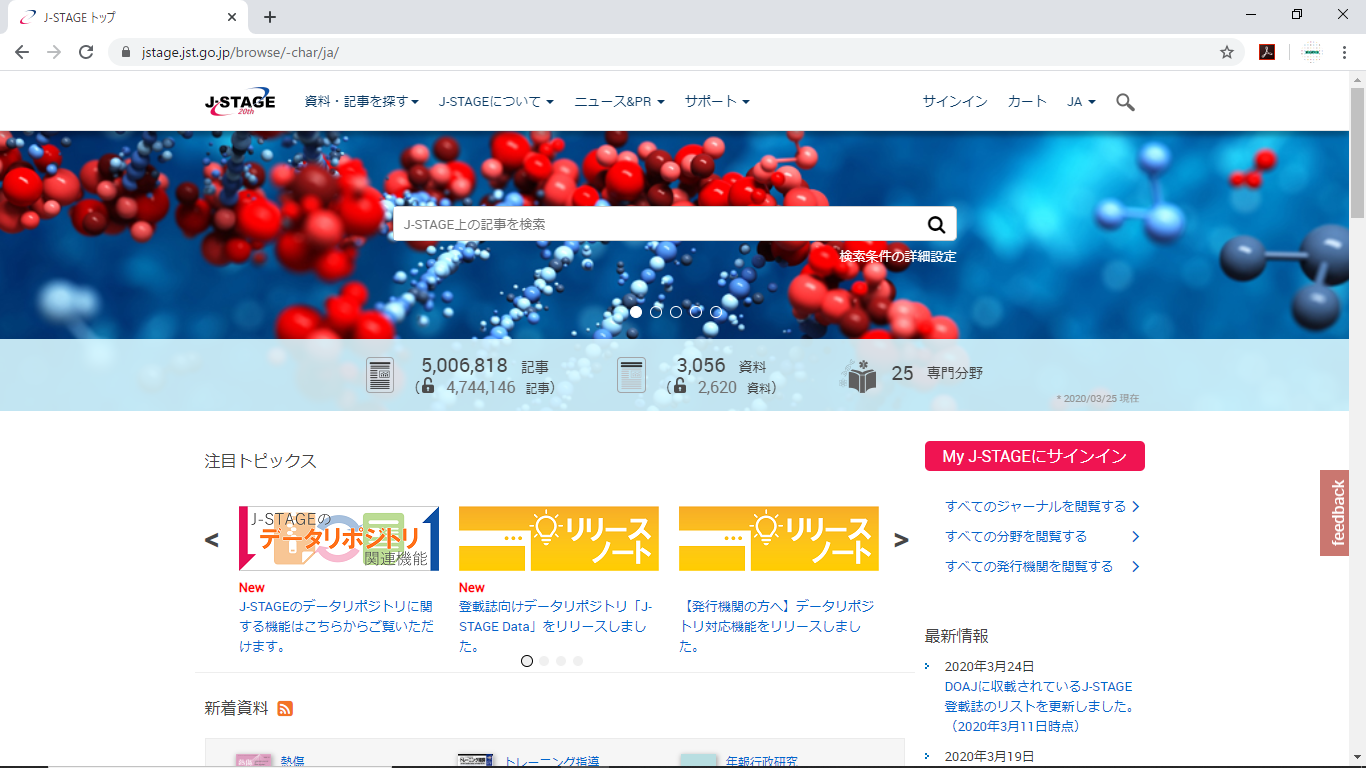Open the DOAJ収載 news item link
The height and width of the screenshot is (768, 1366).
click(1039, 706)
